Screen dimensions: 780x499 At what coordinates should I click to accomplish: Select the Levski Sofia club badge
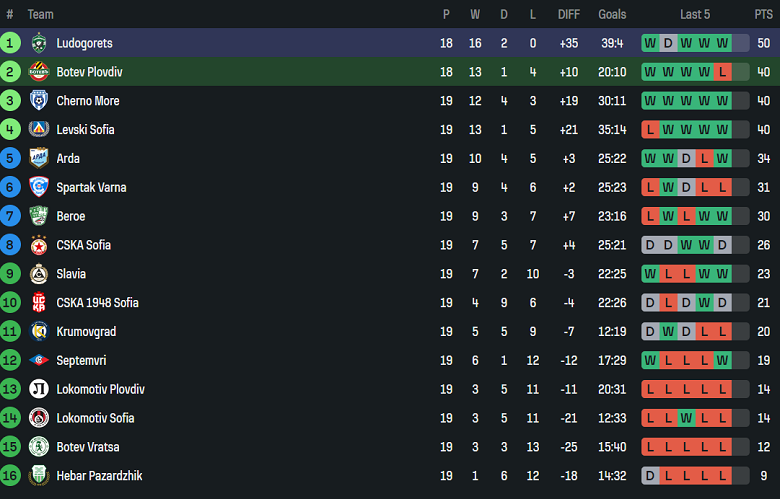(x=38, y=130)
